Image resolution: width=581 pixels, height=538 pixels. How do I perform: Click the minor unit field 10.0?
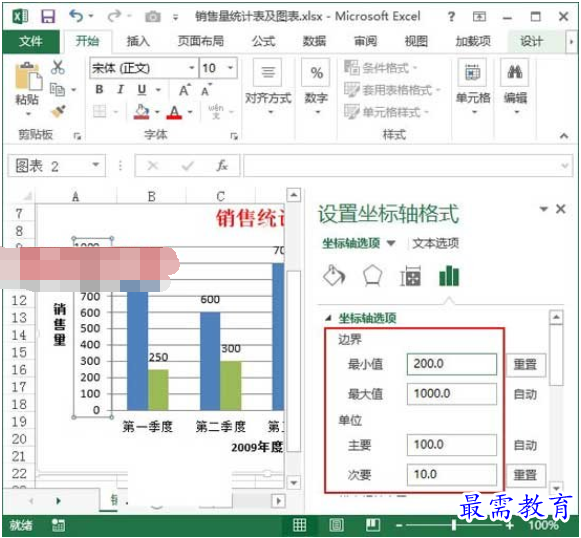tap(451, 474)
